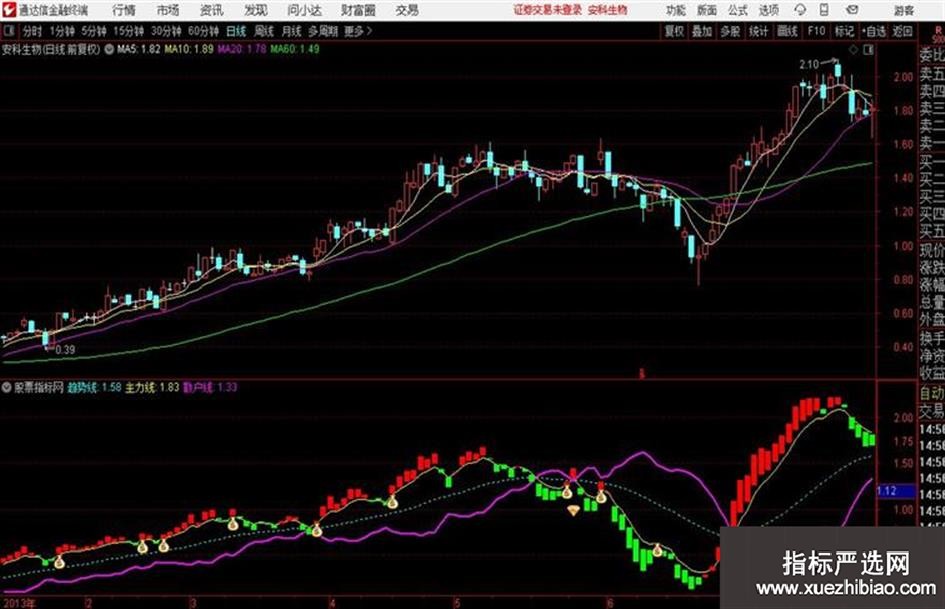Viewport: 945px width, 609px height.
Task: Click the 游客 guest account button
Action: point(904,10)
